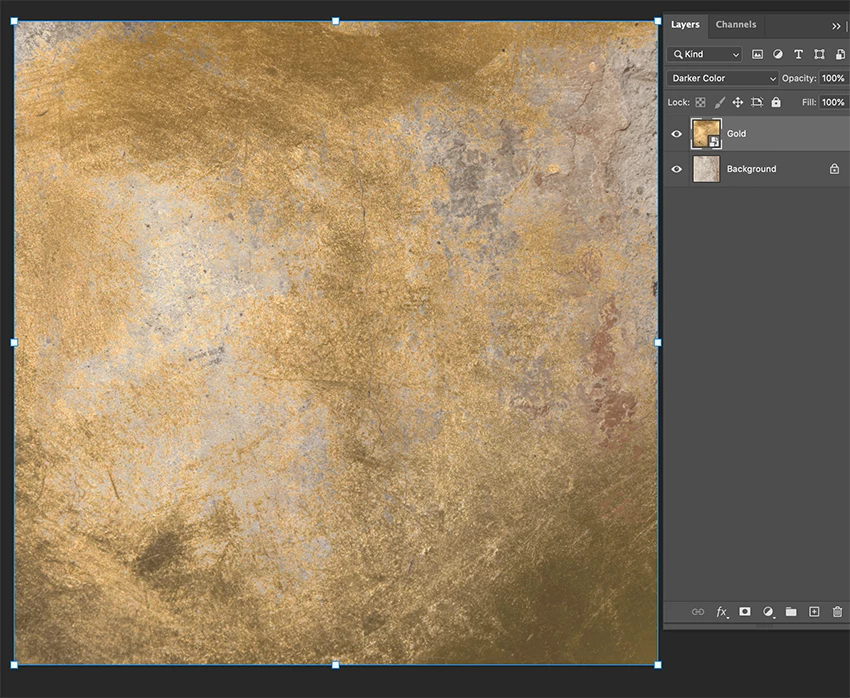
Task: Create a new group folder
Action: point(791,612)
